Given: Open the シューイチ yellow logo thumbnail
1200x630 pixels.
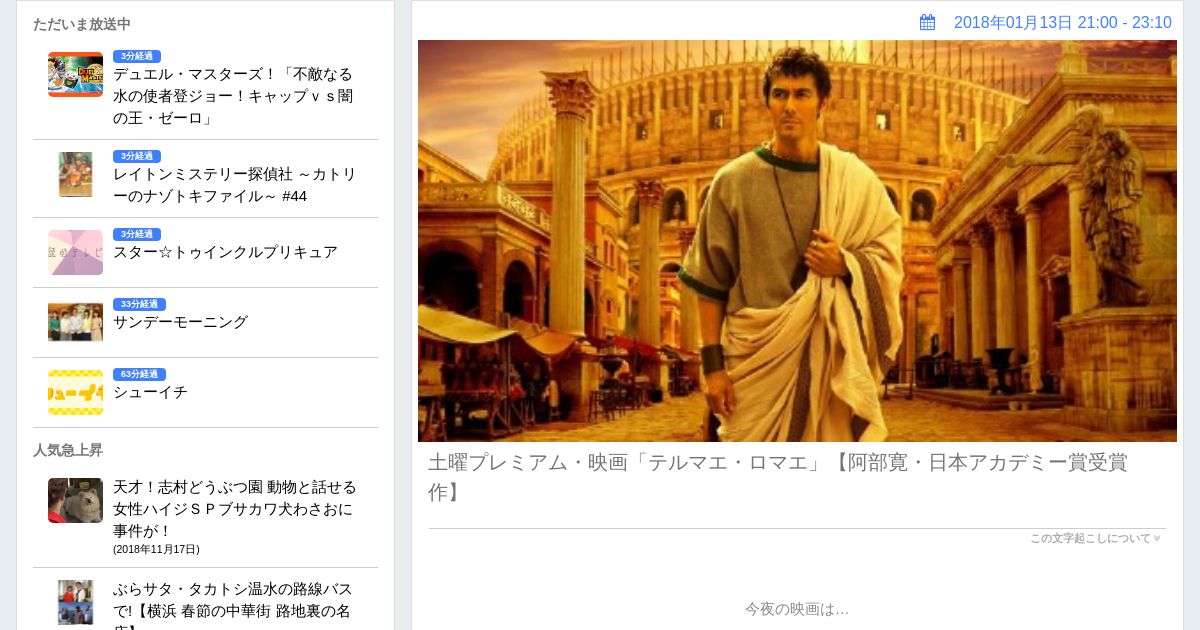Looking at the screenshot, I should click(75, 392).
